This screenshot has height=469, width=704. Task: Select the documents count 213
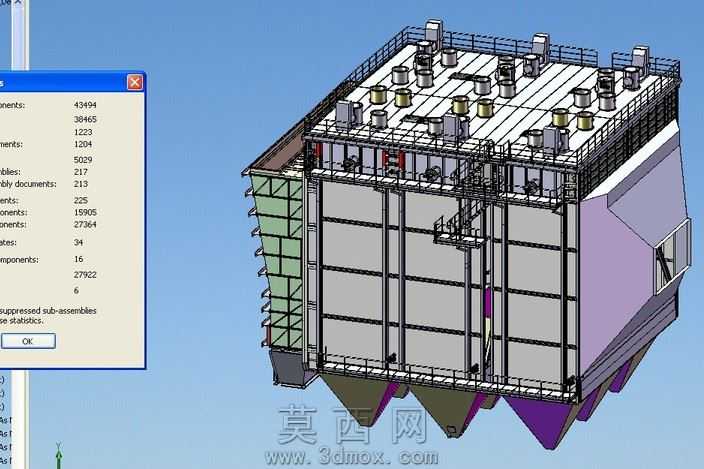pos(81,184)
